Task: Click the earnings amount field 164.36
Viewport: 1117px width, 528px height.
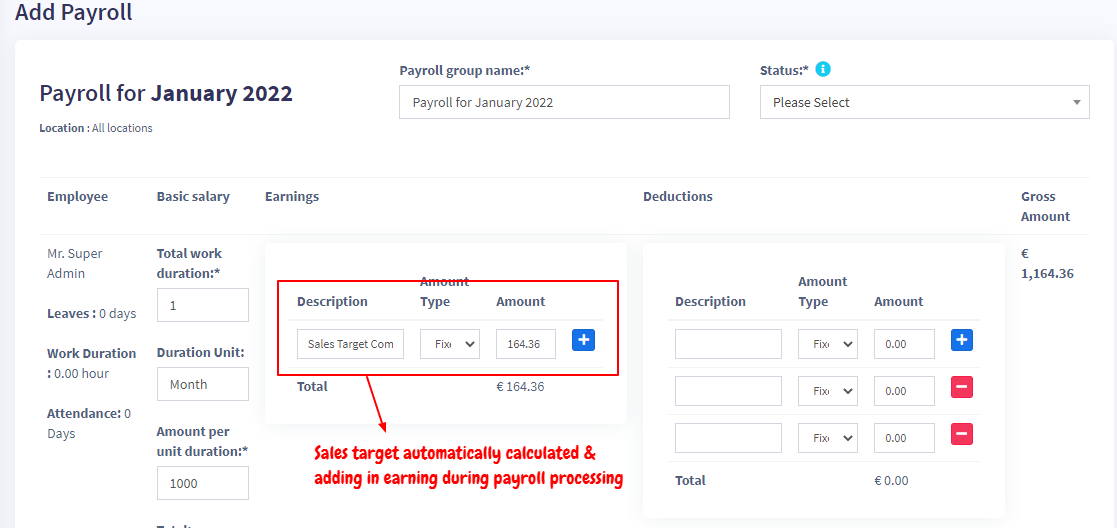Action: [525, 344]
